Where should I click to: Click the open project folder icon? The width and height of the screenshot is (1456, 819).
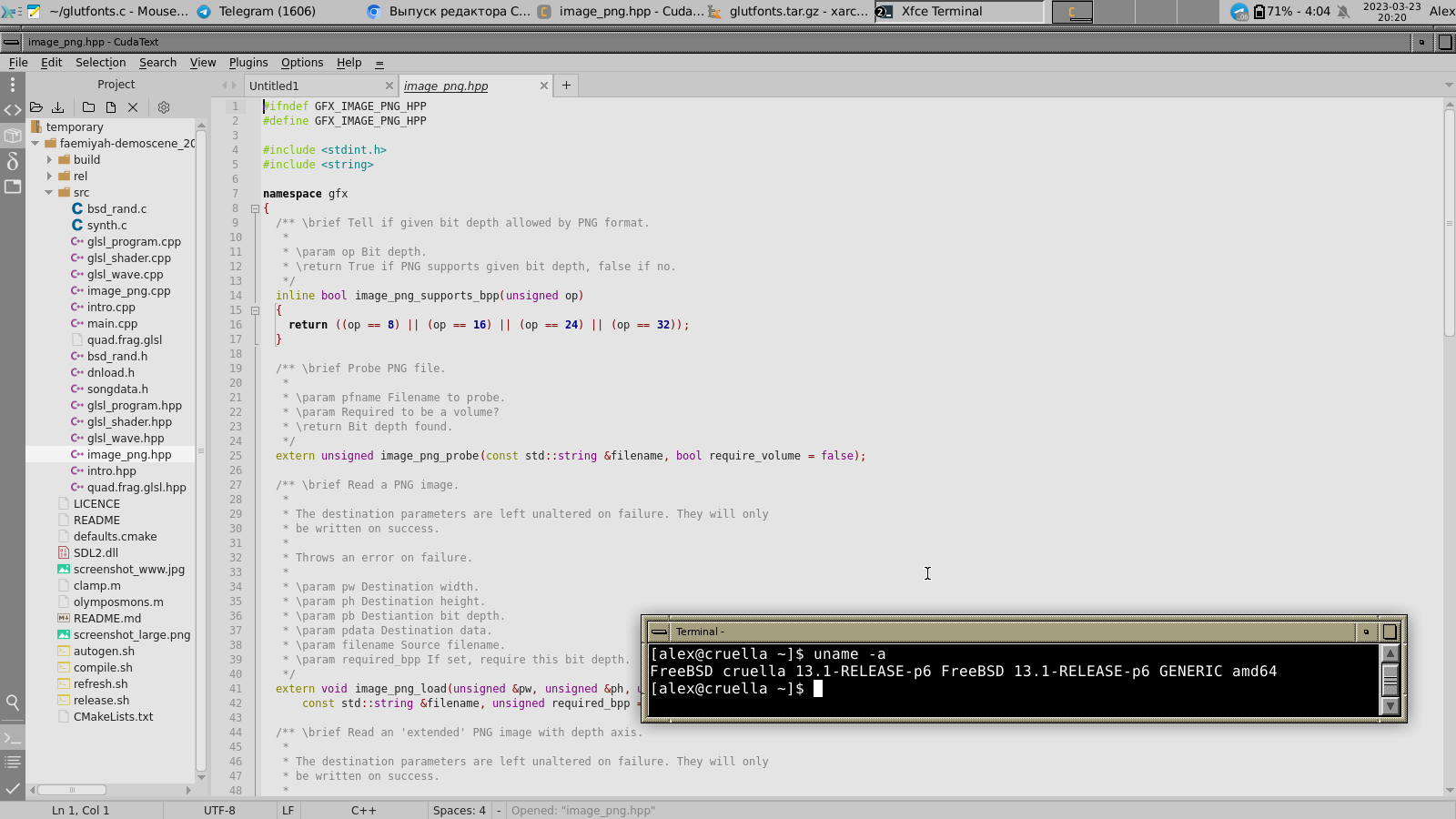tap(36, 107)
